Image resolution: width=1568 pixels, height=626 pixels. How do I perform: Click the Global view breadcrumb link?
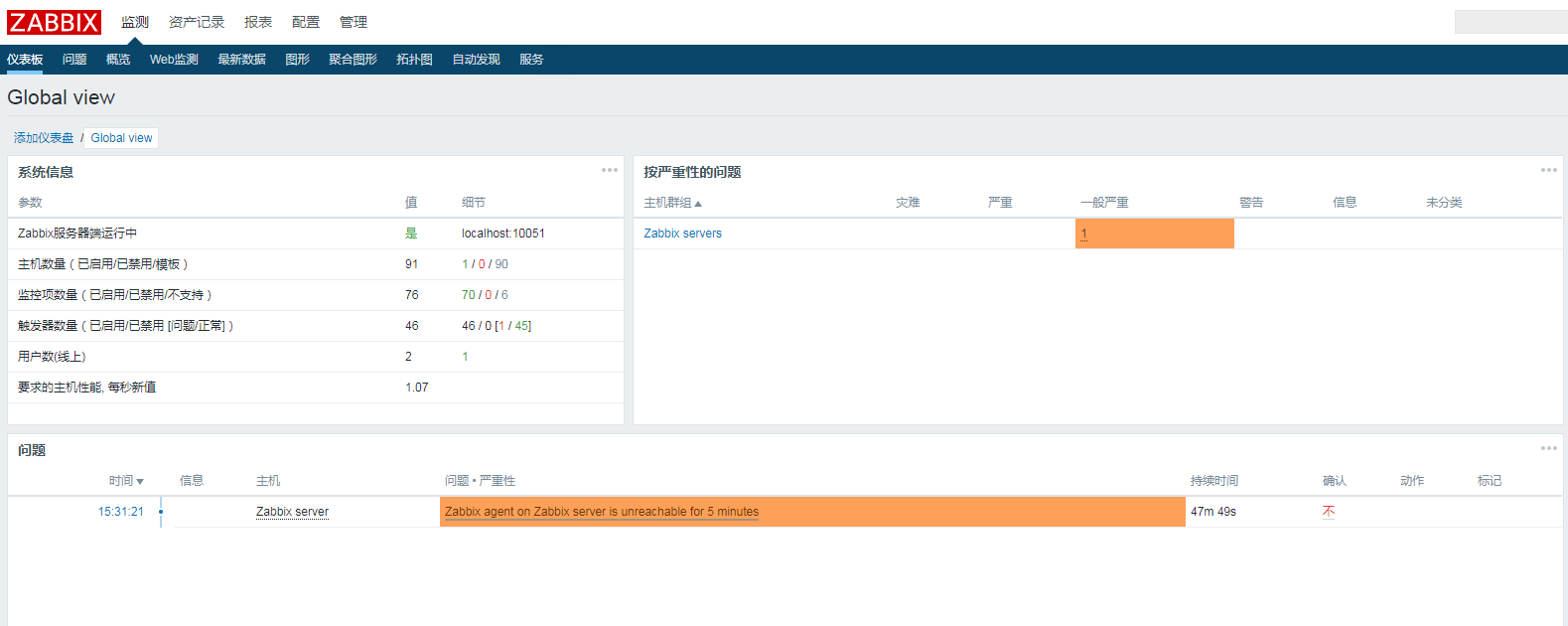(121, 138)
